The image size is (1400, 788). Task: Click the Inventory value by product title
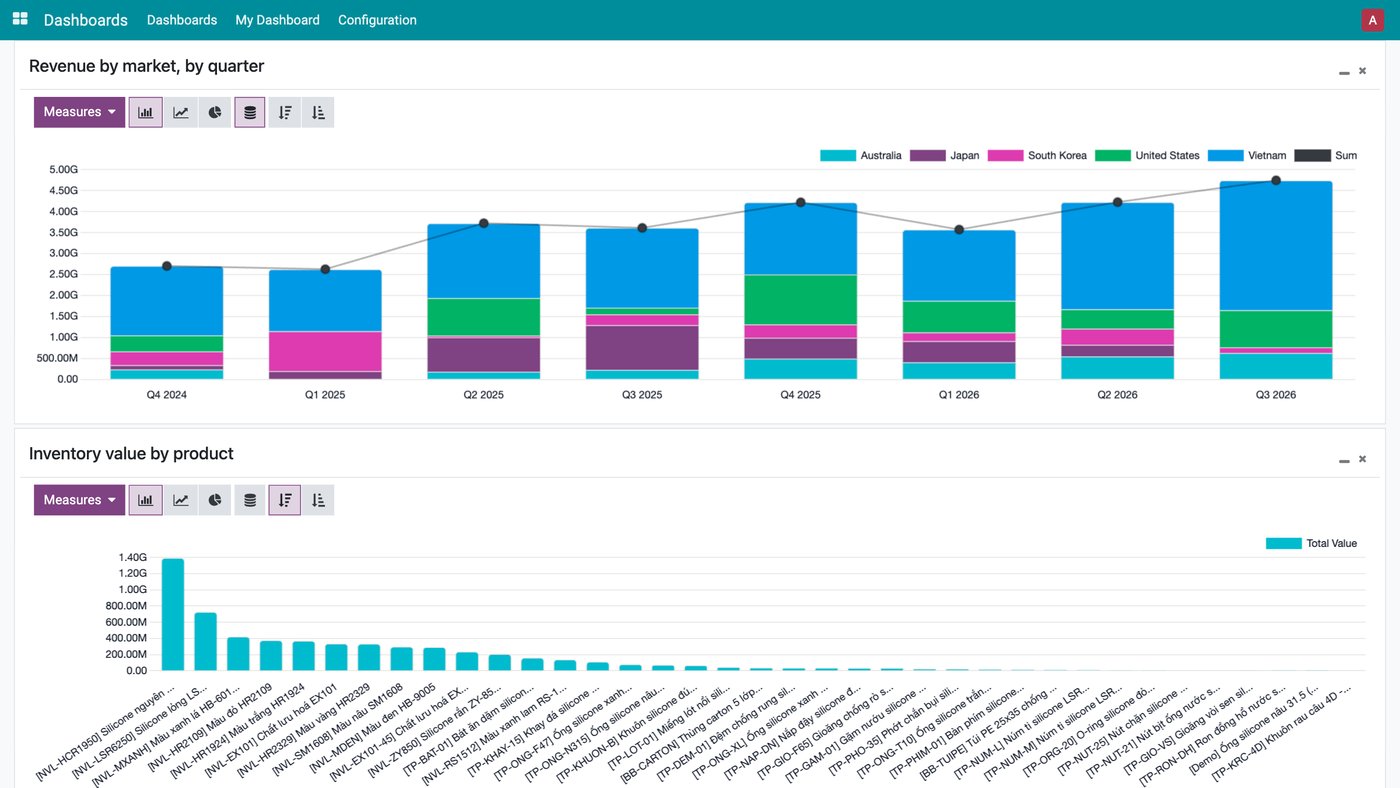131,454
